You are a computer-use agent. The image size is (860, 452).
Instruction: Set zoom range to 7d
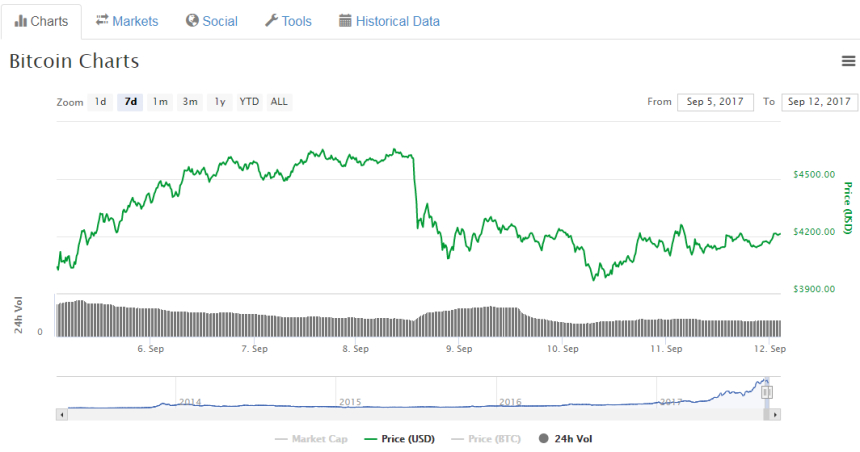tap(131, 102)
